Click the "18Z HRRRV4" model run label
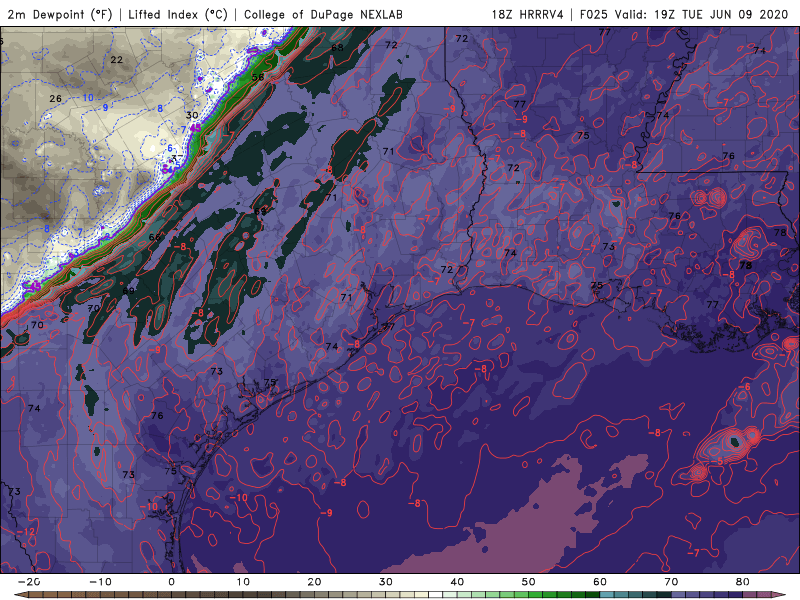 pyautogui.click(x=527, y=14)
